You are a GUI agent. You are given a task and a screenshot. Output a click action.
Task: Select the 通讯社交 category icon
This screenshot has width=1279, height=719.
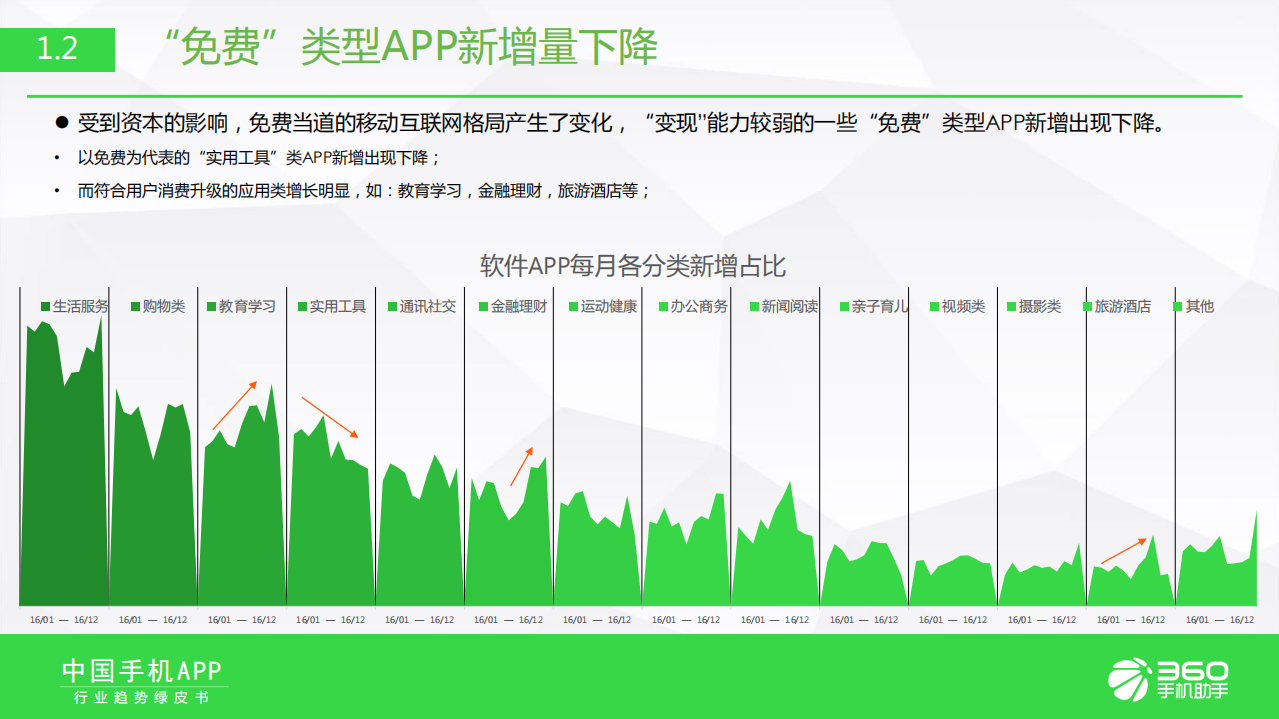coord(390,307)
